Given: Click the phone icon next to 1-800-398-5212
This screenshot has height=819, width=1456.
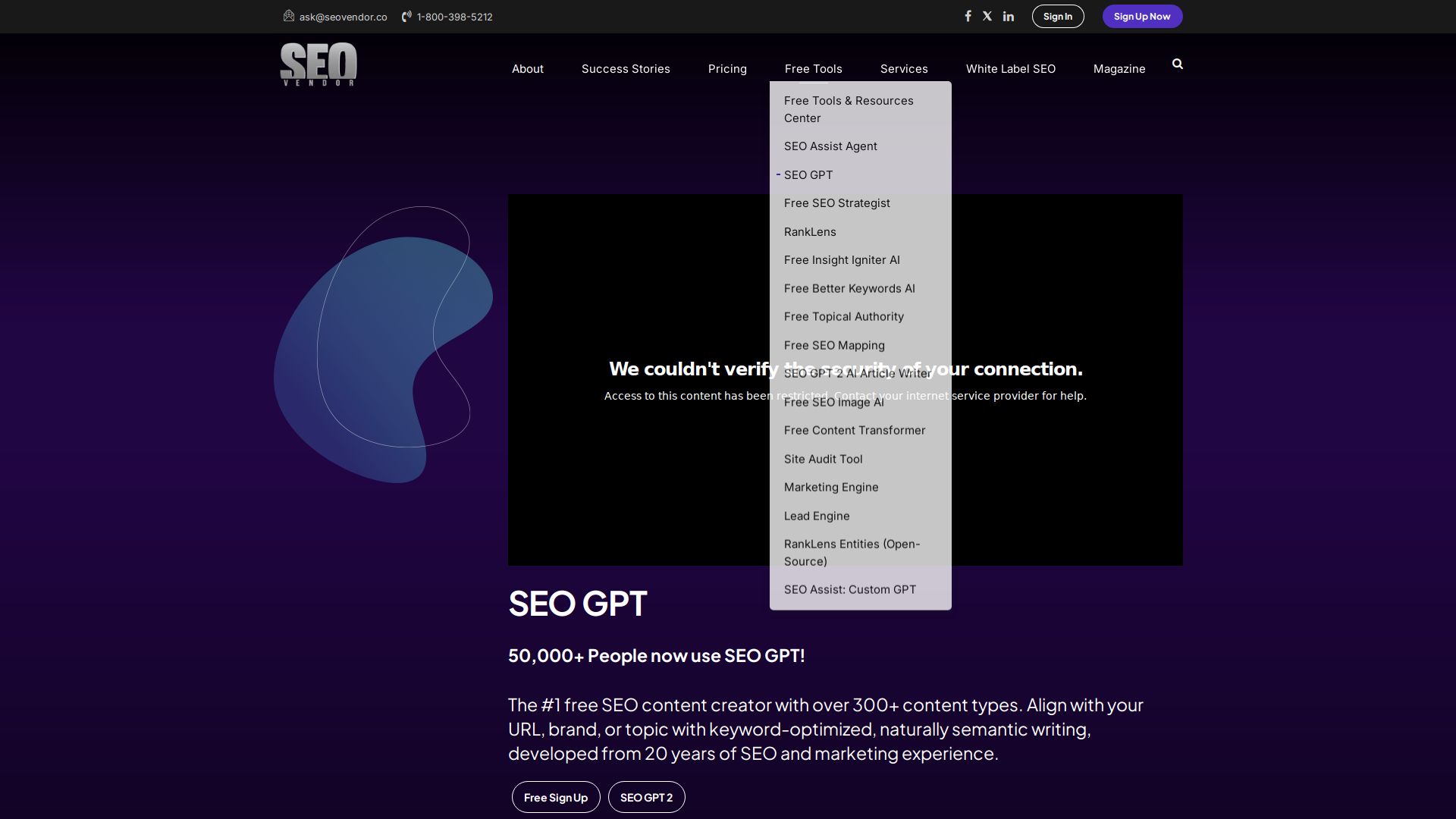Looking at the screenshot, I should (x=406, y=16).
